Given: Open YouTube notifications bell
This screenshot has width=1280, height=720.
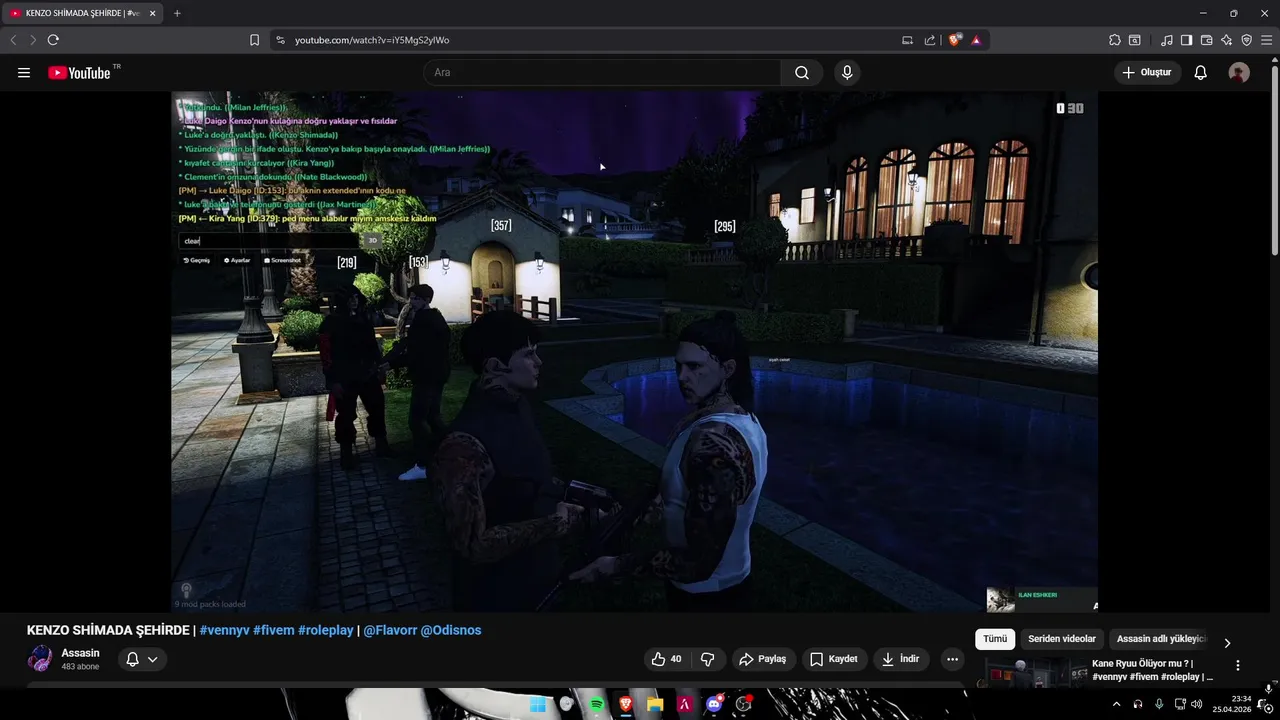Looking at the screenshot, I should (x=1201, y=73).
